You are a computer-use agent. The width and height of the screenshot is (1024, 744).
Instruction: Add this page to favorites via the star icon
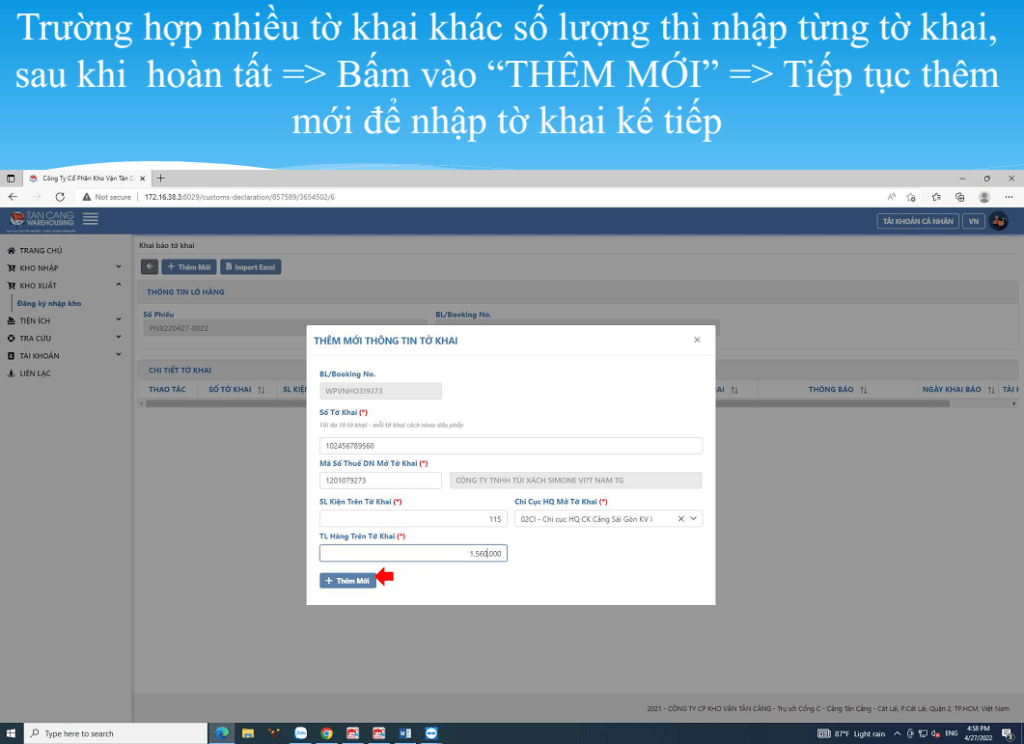[x=911, y=197]
